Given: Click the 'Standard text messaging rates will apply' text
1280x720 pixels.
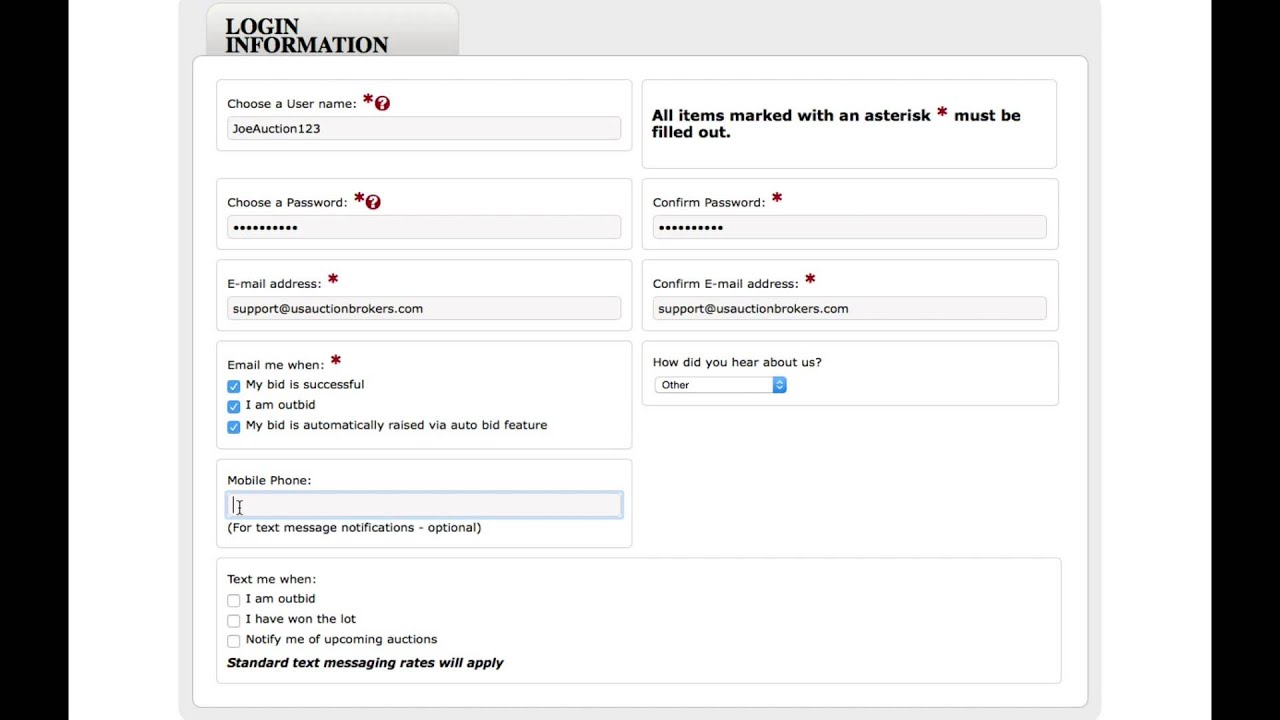Looking at the screenshot, I should point(365,662).
